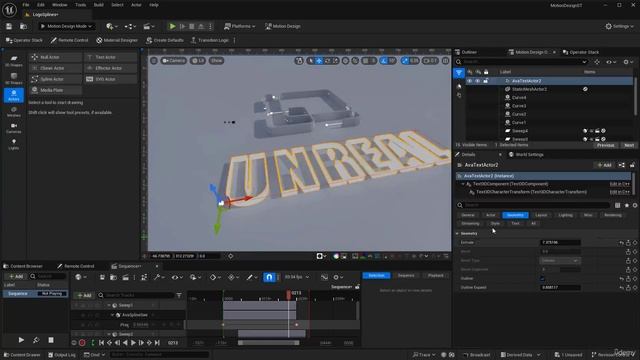Viewport: 640px width, 360px height.
Task: Select StaticMeshActor2 in the outliner
Action: tap(529, 89)
